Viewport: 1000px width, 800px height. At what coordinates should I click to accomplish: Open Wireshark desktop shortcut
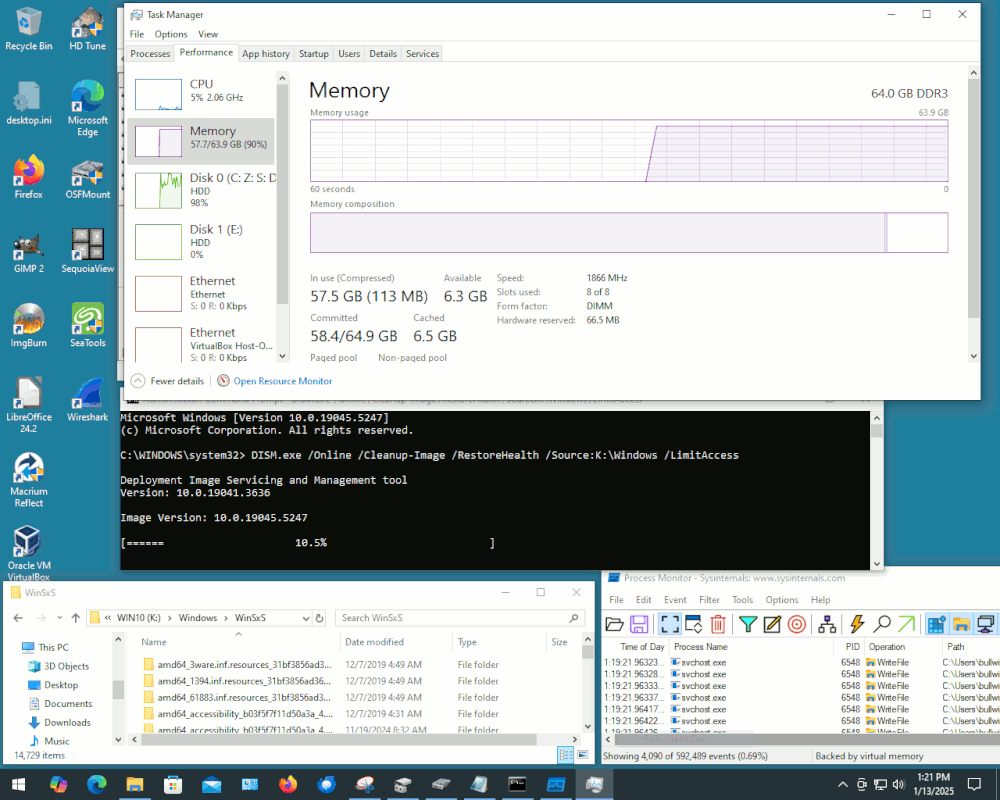click(87, 399)
